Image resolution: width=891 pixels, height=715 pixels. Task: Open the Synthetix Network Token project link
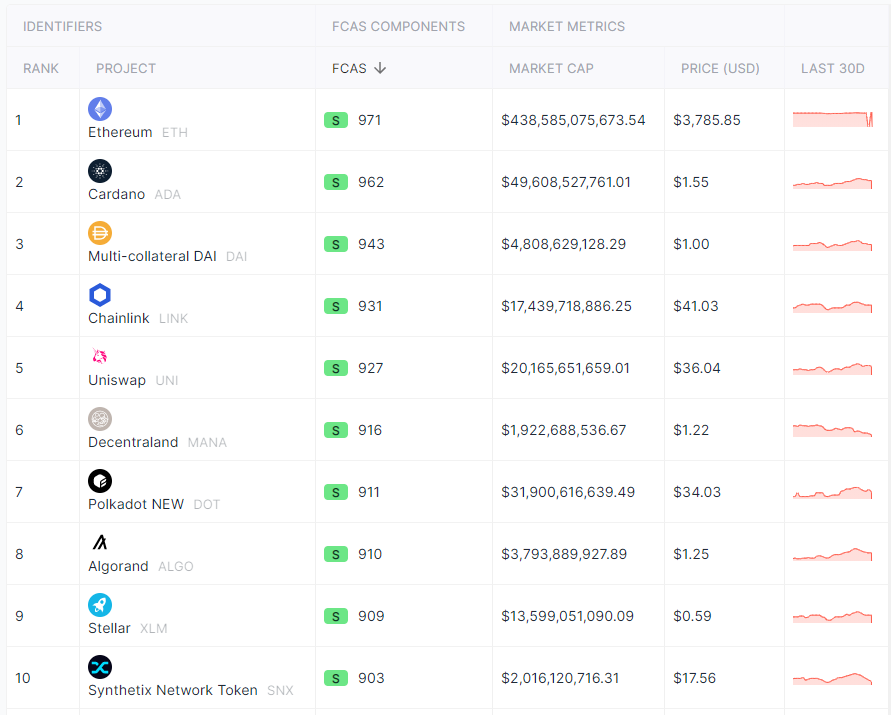click(x=173, y=691)
